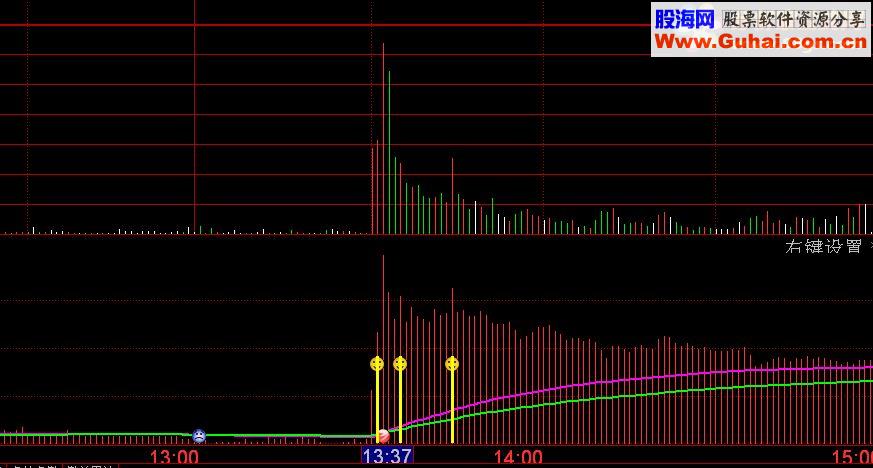
Task: Click the 14:00 time axis label
Action: tap(518, 457)
